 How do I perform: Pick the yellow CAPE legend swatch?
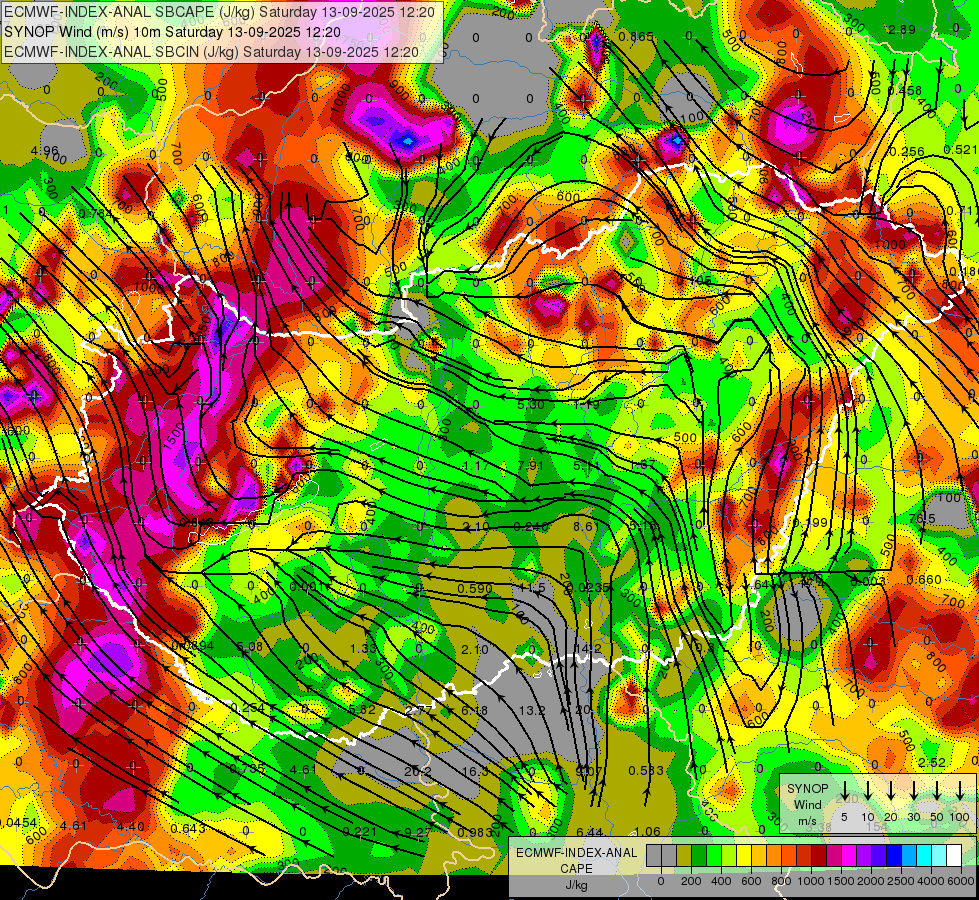pyautogui.click(x=744, y=856)
